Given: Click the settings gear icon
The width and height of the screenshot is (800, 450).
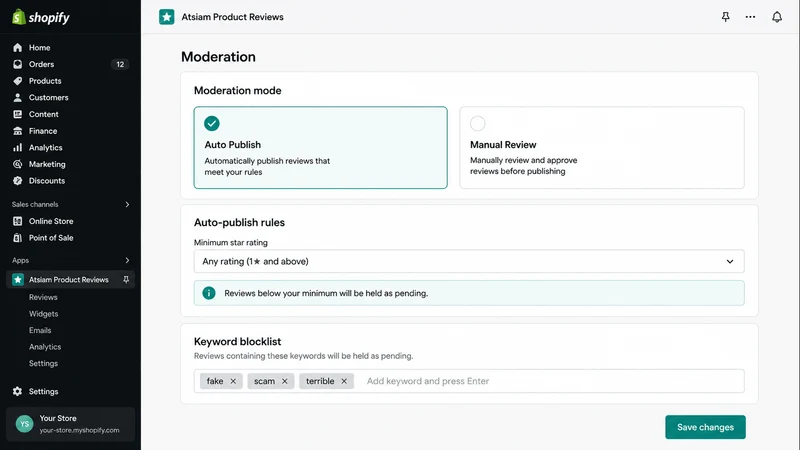Looking at the screenshot, I should (17, 391).
